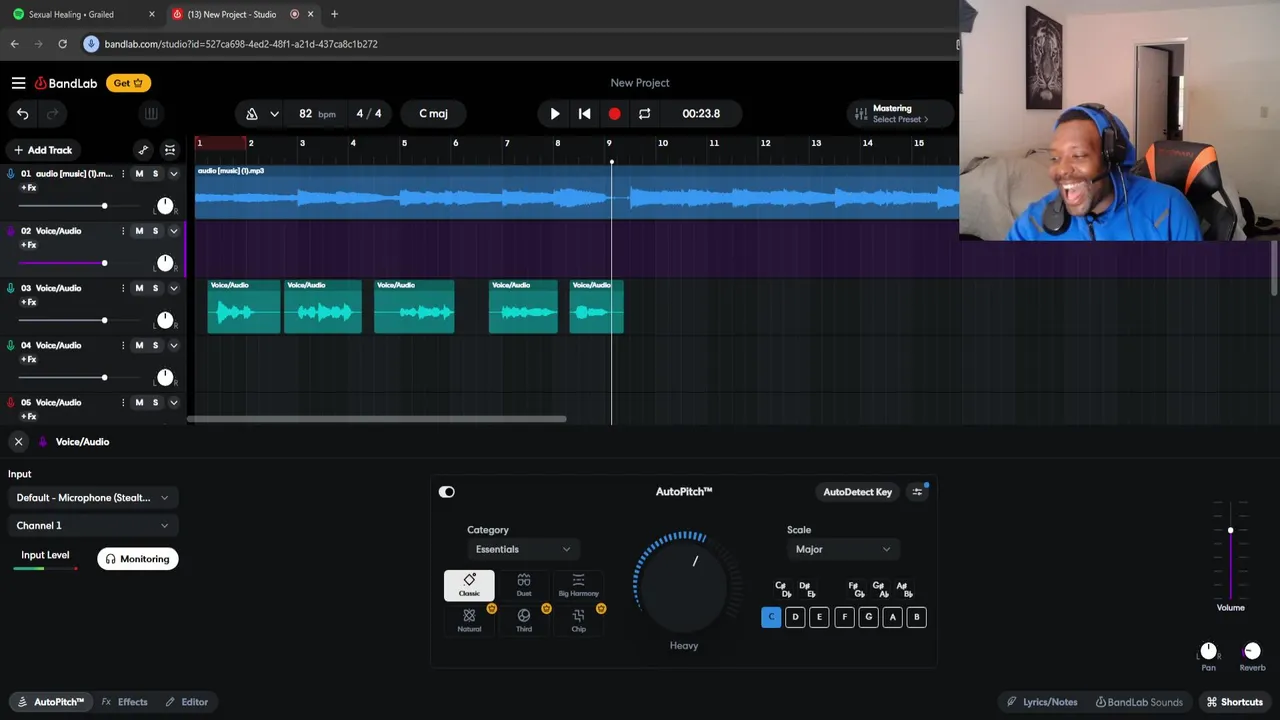Click the Add Track button

43,150
